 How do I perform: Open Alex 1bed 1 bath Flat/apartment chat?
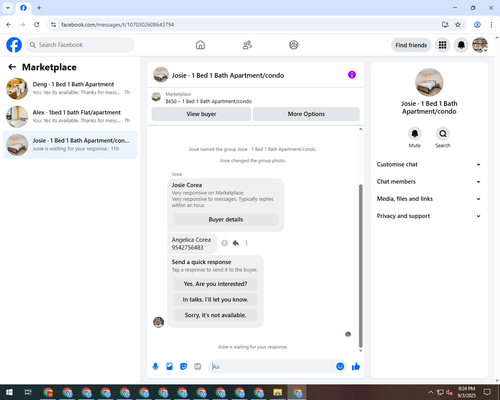[70, 117]
